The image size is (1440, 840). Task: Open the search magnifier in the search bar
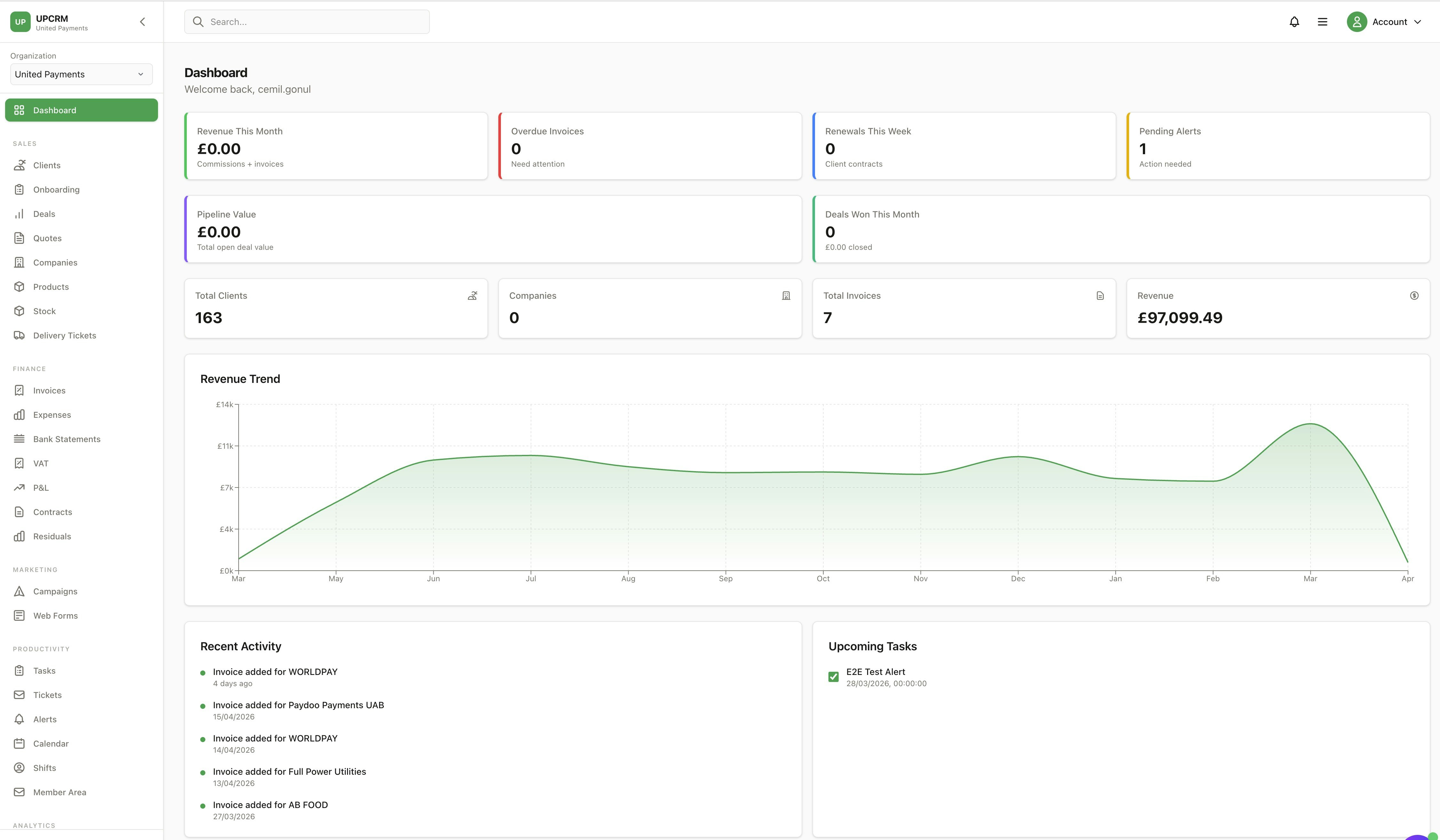tap(198, 21)
